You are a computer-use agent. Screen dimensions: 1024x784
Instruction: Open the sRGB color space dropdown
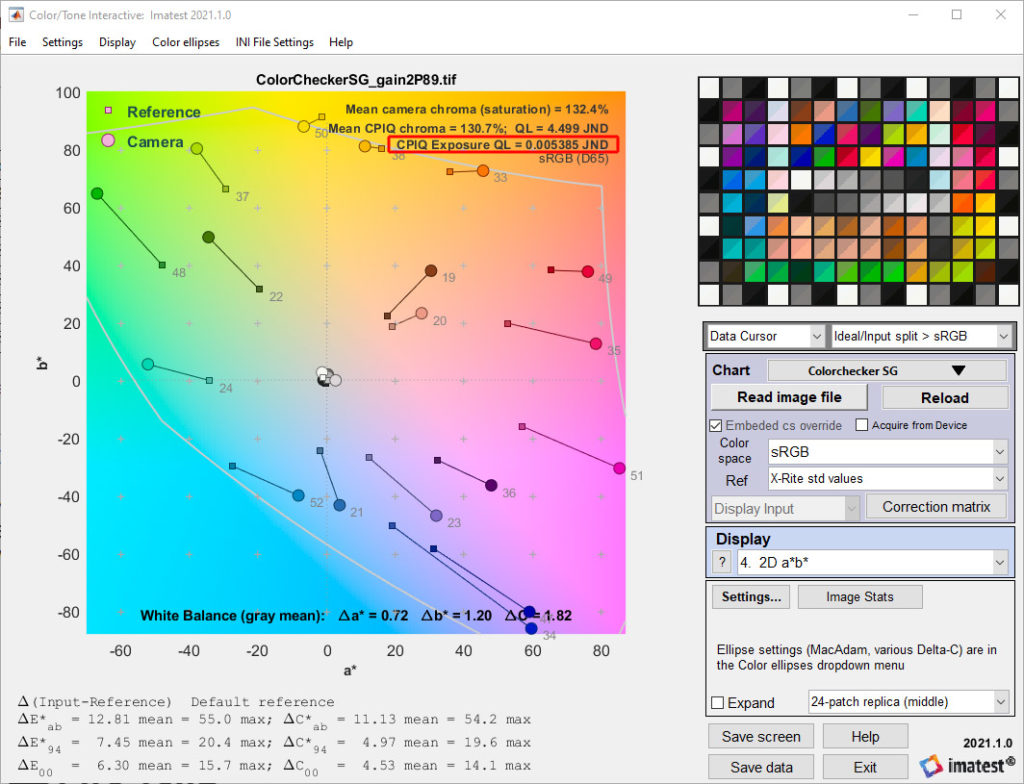pos(888,451)
